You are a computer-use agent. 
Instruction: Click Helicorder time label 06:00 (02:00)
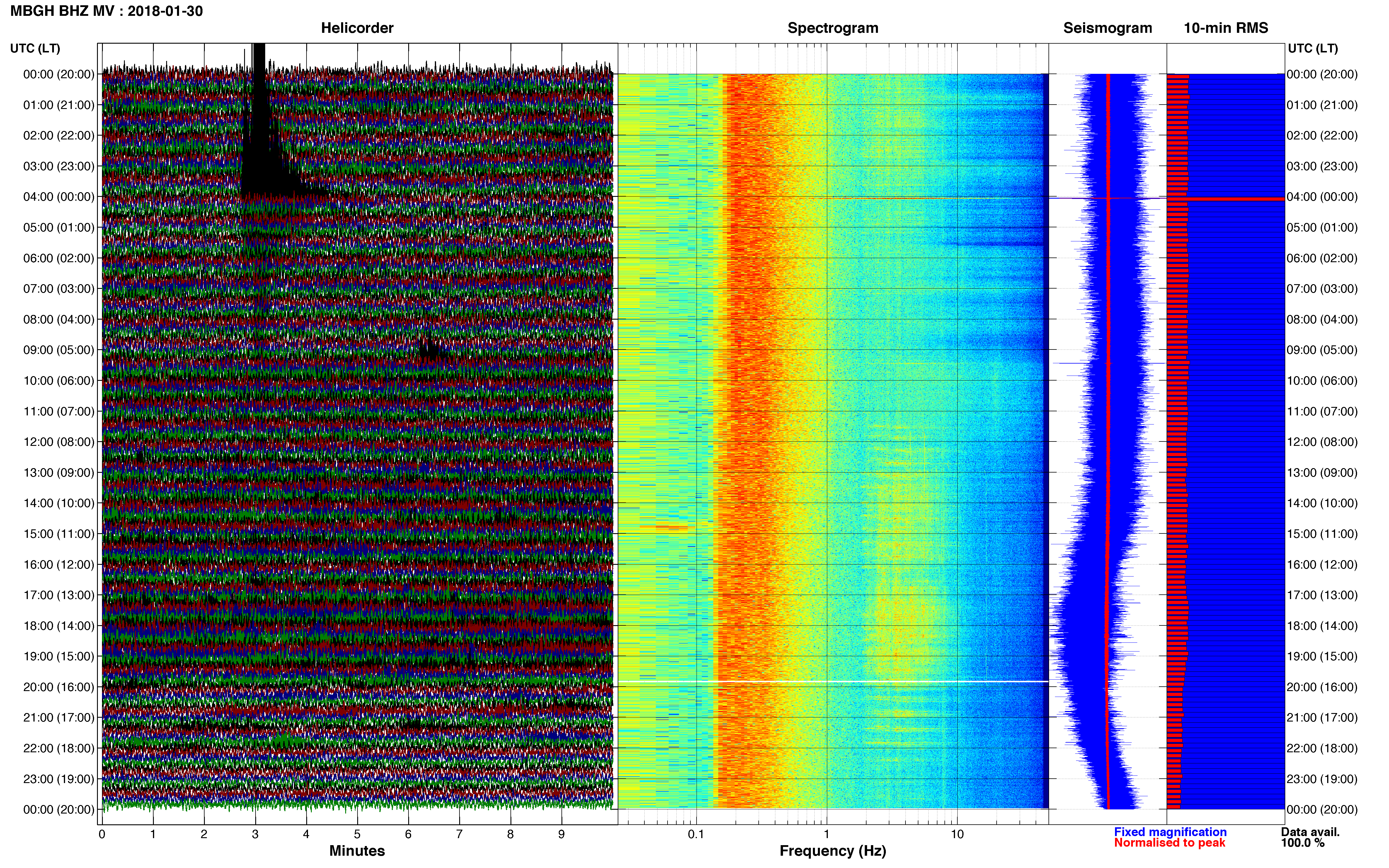[59, 258]
